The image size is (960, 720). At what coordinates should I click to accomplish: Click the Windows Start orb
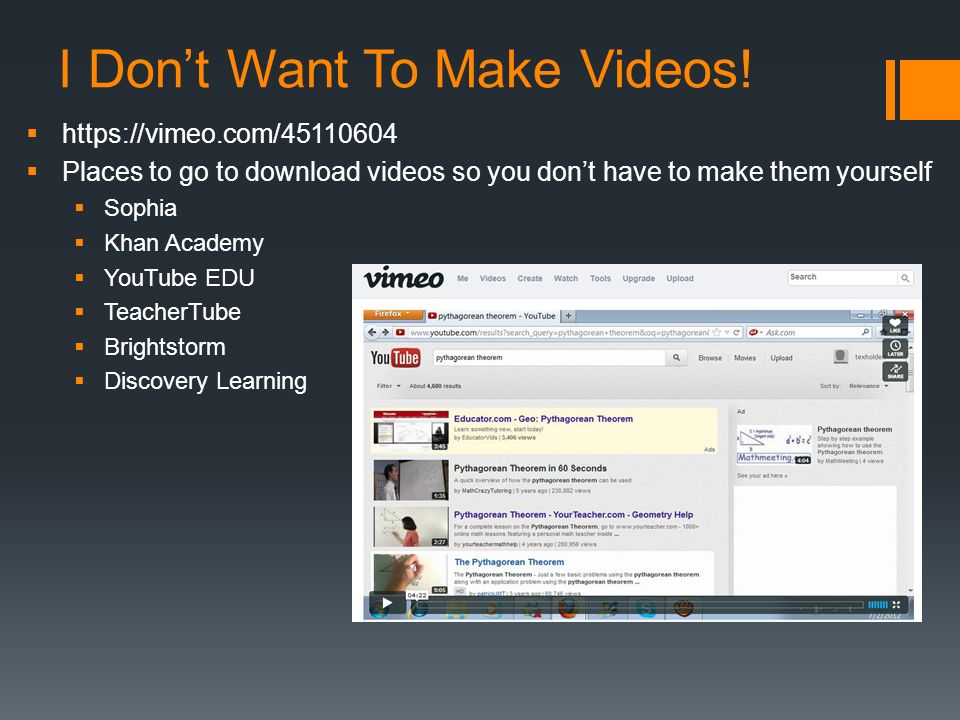[x=379, y=609]
